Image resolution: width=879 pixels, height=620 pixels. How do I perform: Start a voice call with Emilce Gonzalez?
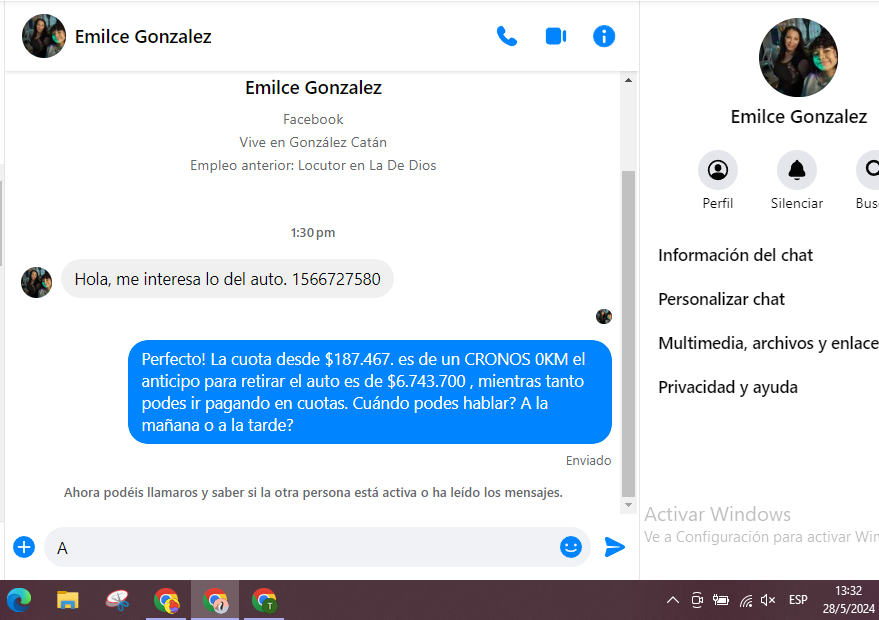click(x=507, y=37)
